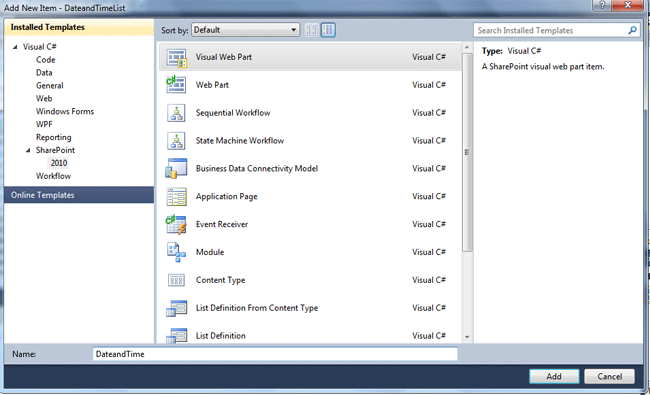Select the Content Type icon
This screenshot has width=650, height=395.
pos(176,280)
